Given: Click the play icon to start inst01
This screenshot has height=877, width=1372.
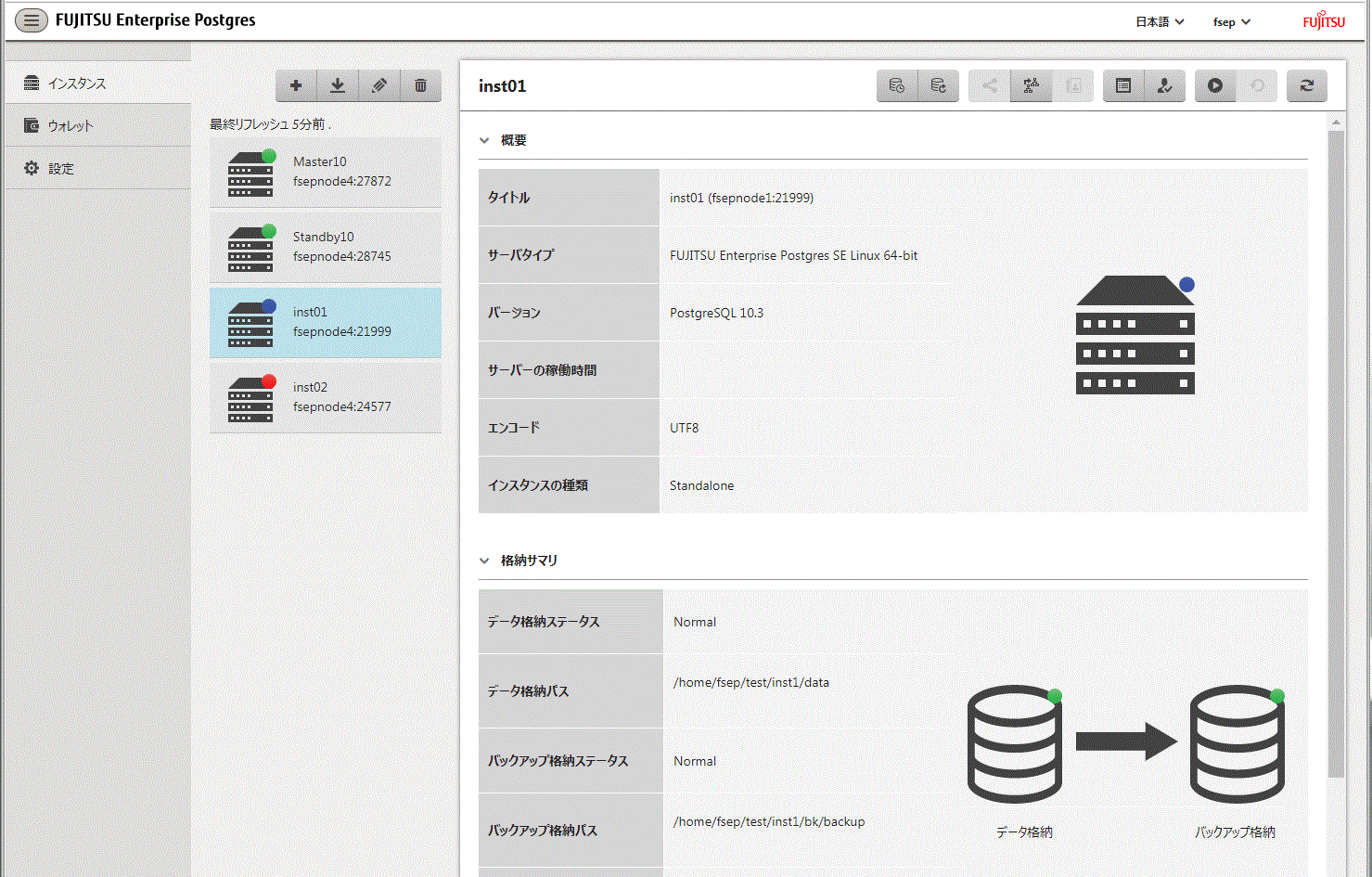Looking at the screenshot, I should 1215,85.
